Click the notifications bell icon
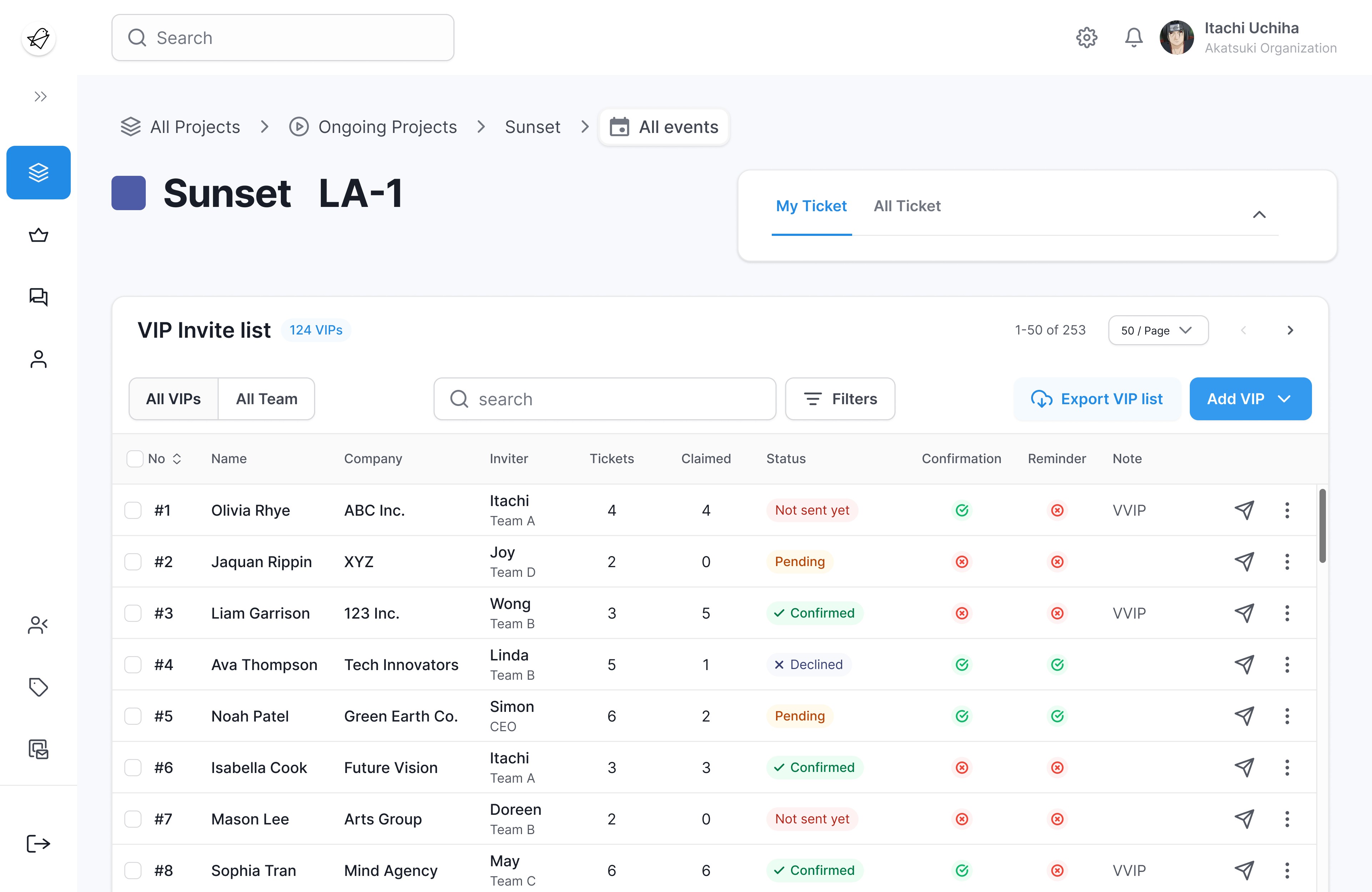Image resolution: width=1372 pixels, height=892 pixels. coord(1133,38)
